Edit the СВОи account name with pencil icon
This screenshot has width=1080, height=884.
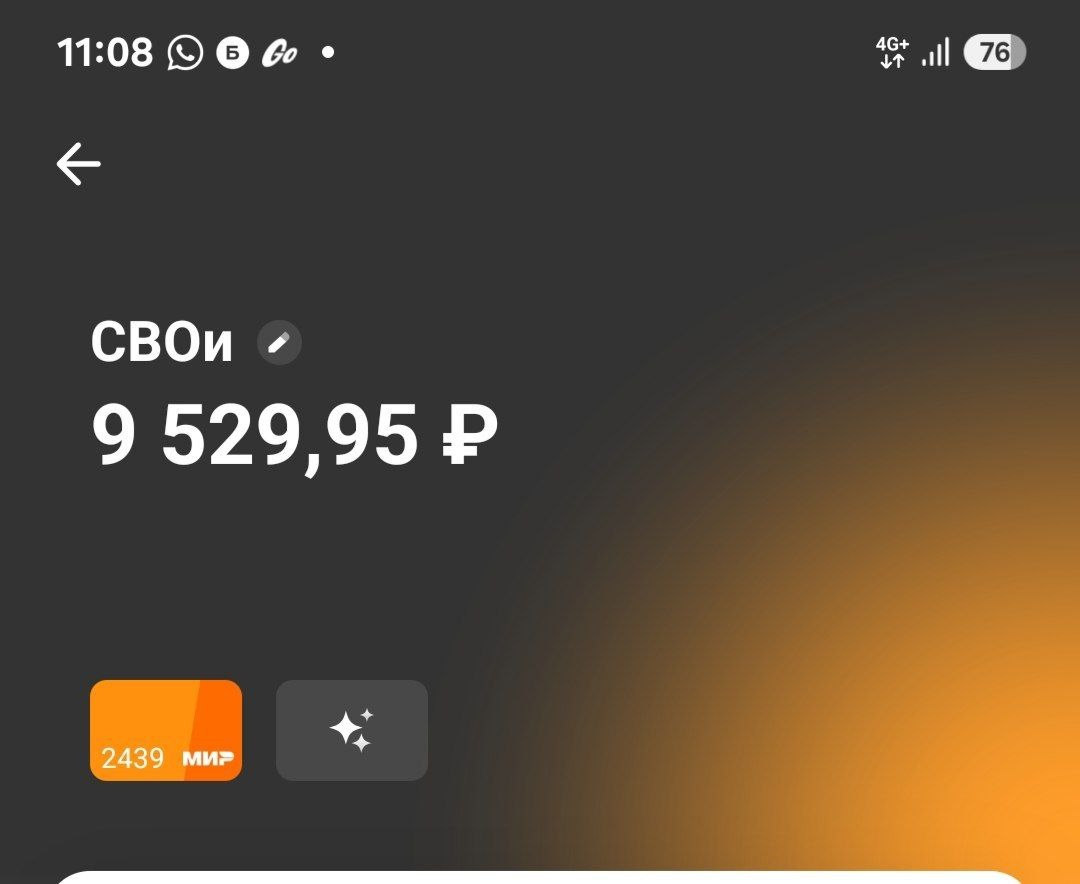click(x=279, y=342)
